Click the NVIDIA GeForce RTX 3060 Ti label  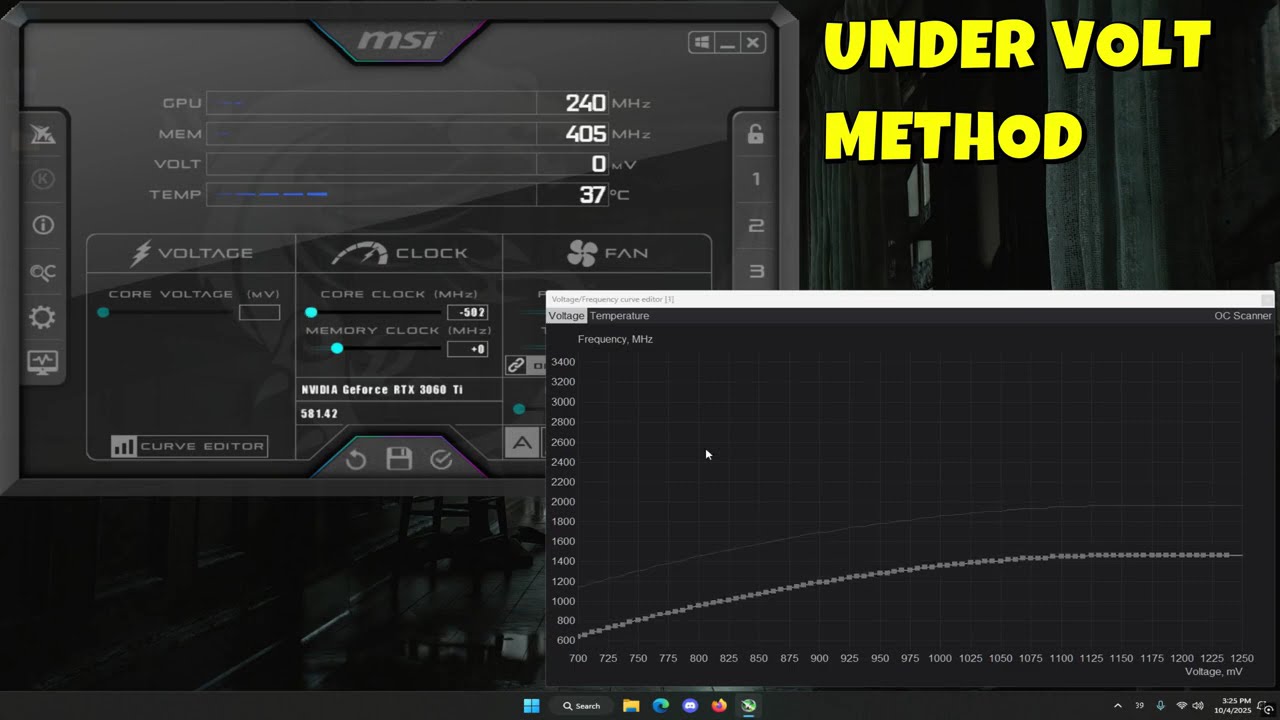point(382,390)
